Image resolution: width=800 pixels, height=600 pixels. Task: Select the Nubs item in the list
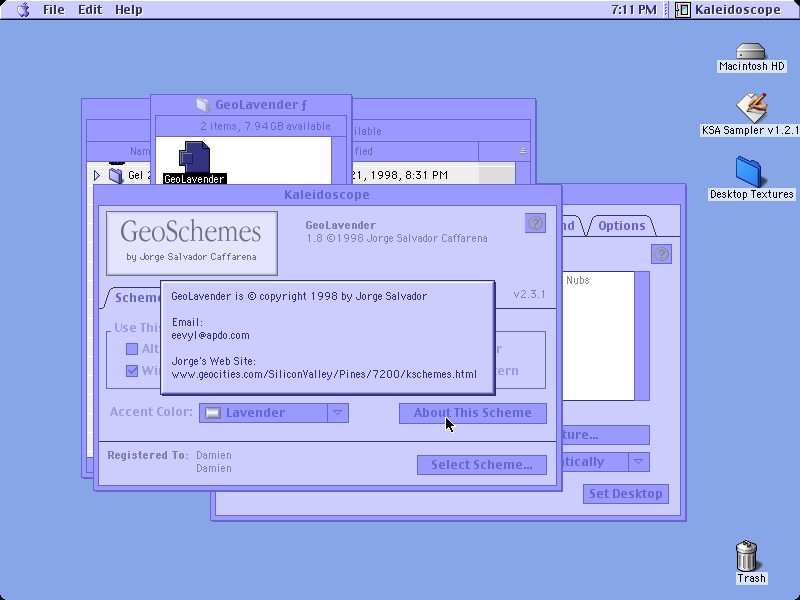tap(578, 280)
